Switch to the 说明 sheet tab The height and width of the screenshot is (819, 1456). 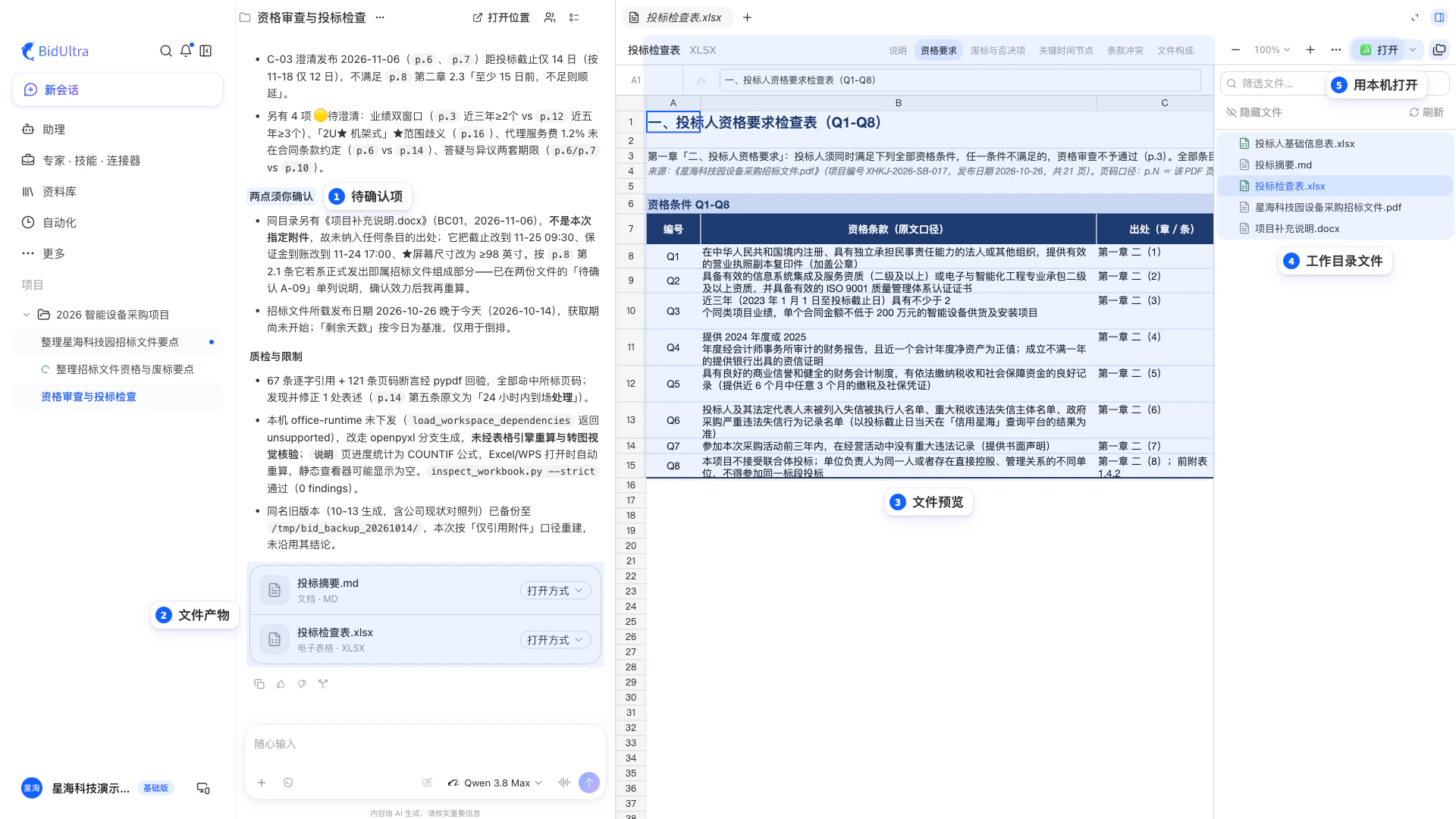tap(898, 51)
